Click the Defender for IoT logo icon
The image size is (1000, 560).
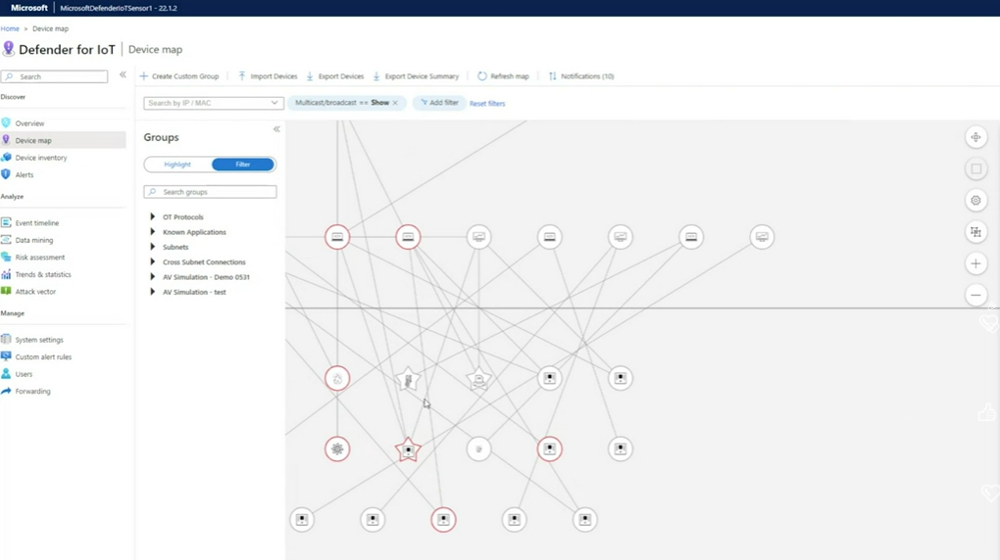pos(8,49)
